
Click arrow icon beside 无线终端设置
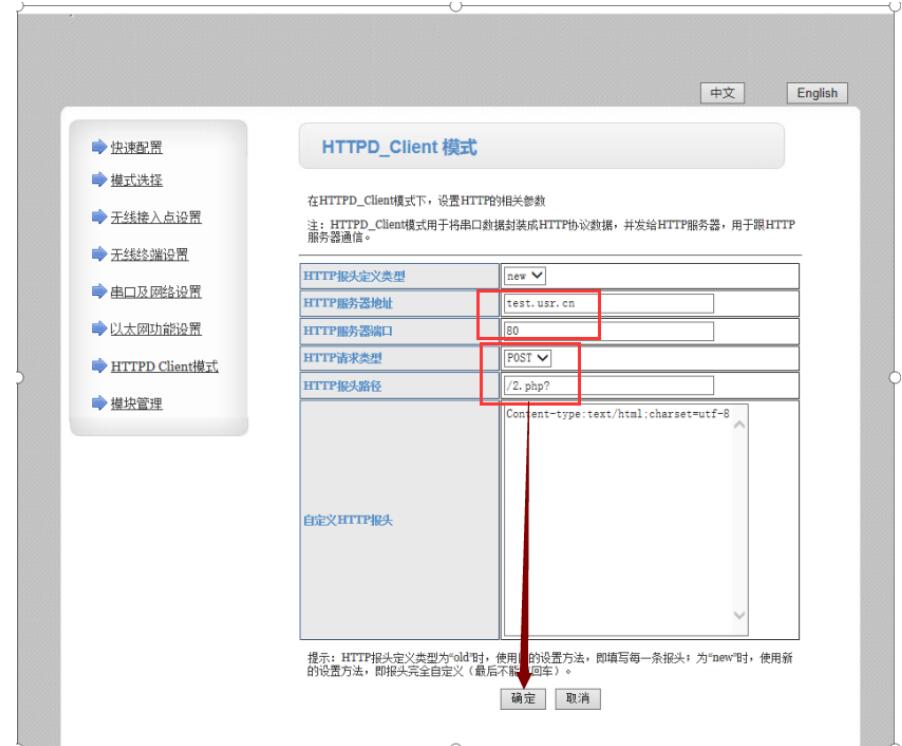(x=98, y=255)
